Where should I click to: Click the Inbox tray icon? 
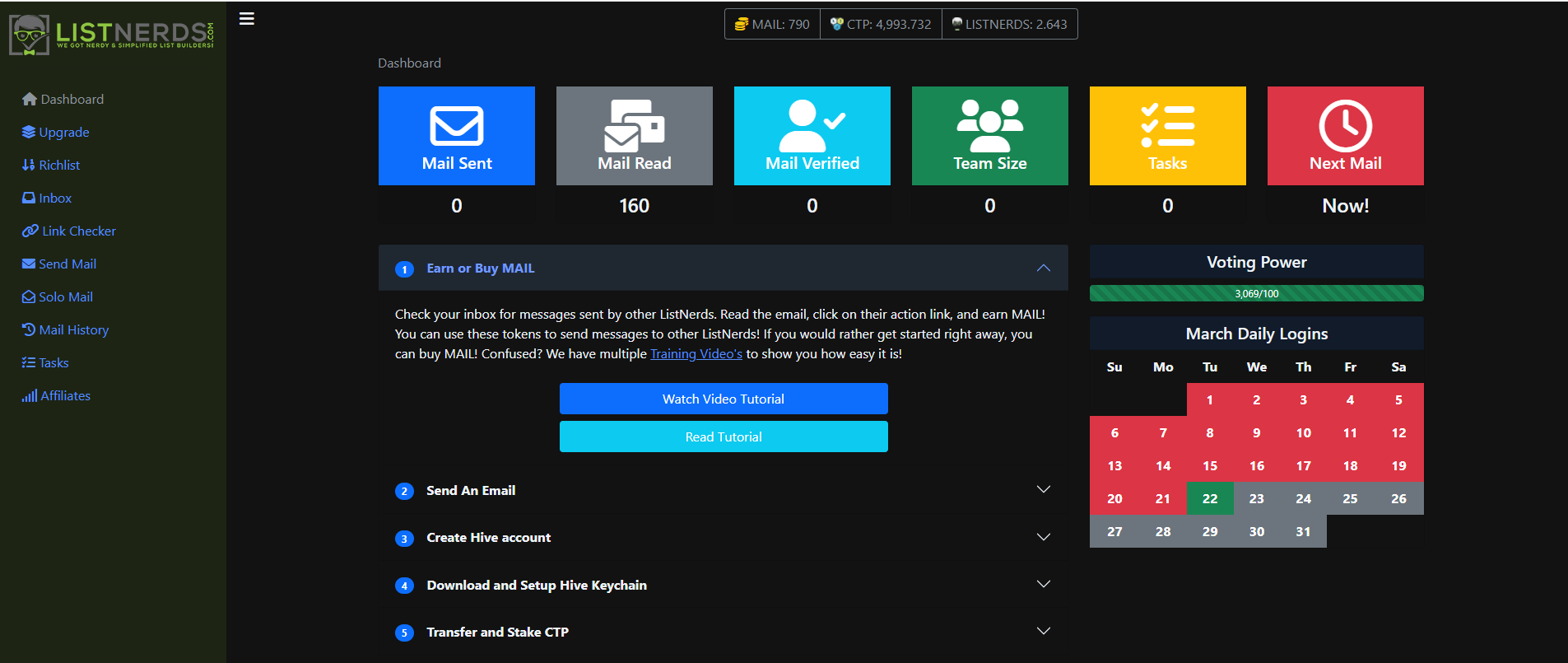(x=29, y=198)
